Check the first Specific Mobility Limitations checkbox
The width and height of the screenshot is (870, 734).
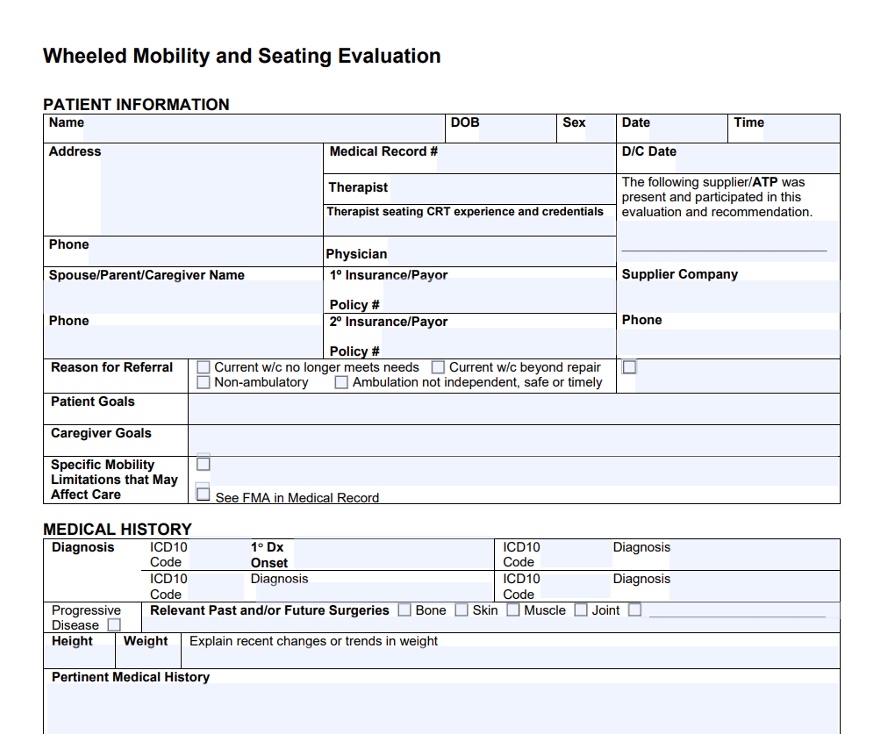click(203, 464)
